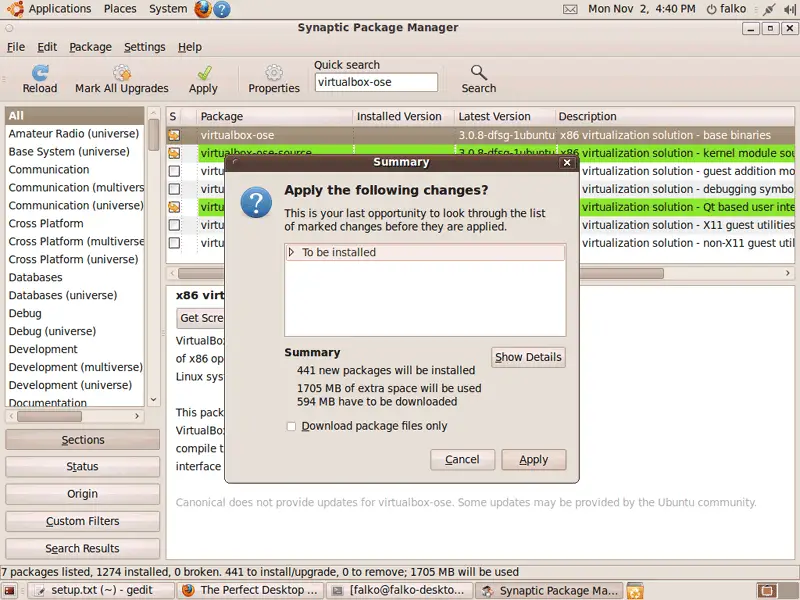Click the Origin filter button

coord(82,494)
